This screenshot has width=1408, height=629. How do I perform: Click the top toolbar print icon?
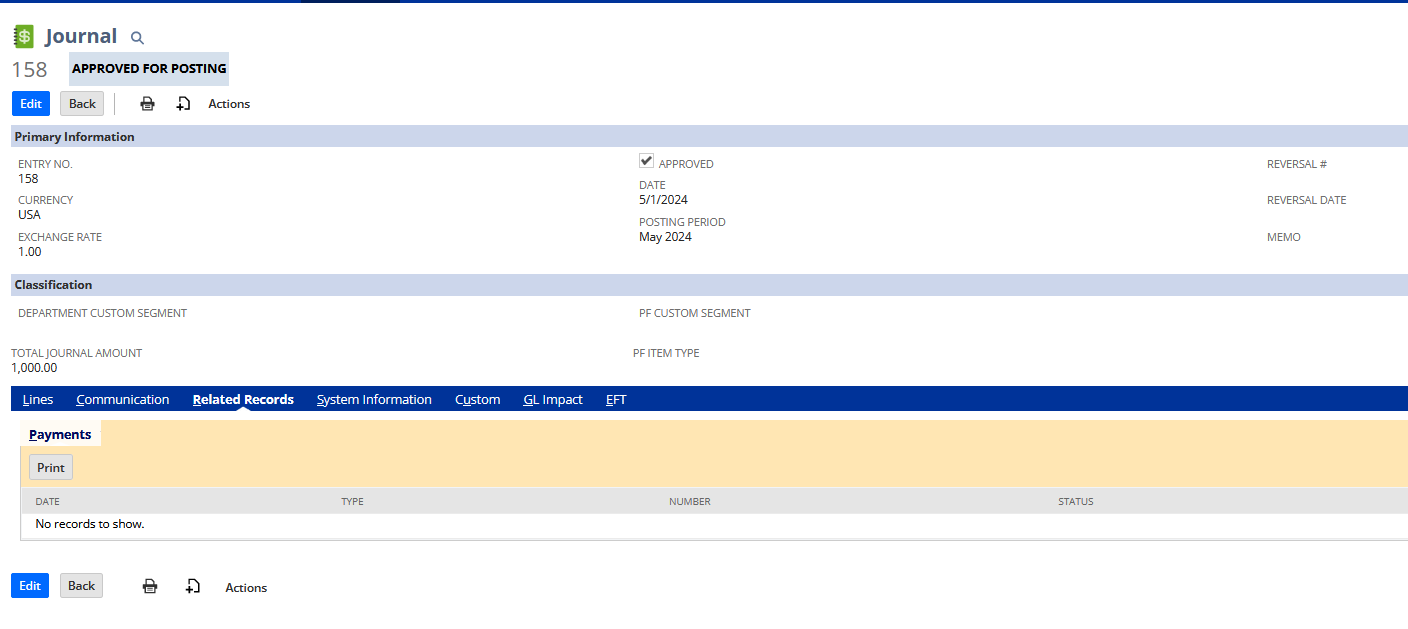pos(148,104)
